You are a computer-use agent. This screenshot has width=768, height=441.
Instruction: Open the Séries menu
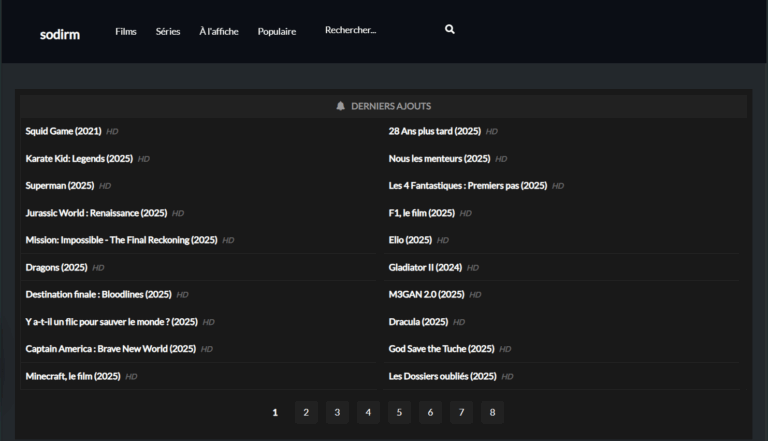(x=168, y=31)
